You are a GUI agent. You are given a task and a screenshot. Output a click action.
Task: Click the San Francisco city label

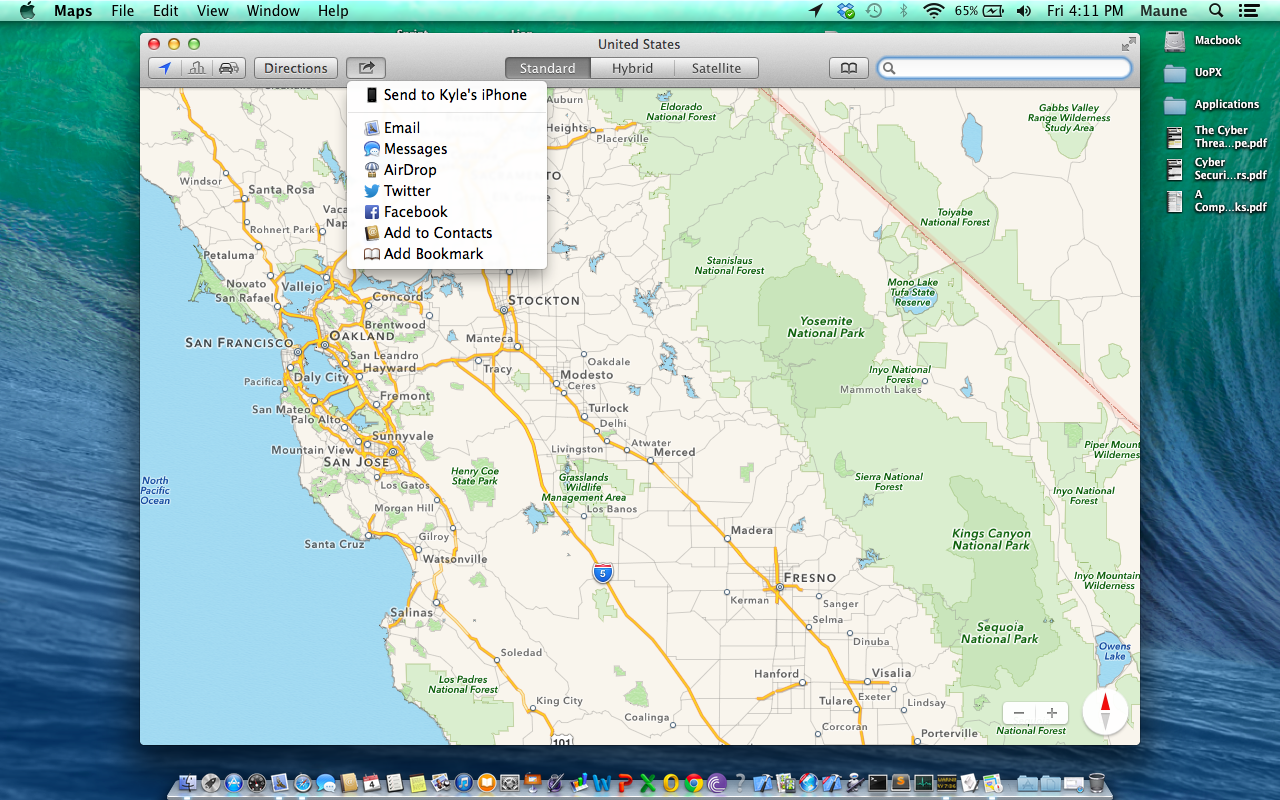tap(240, 343)
